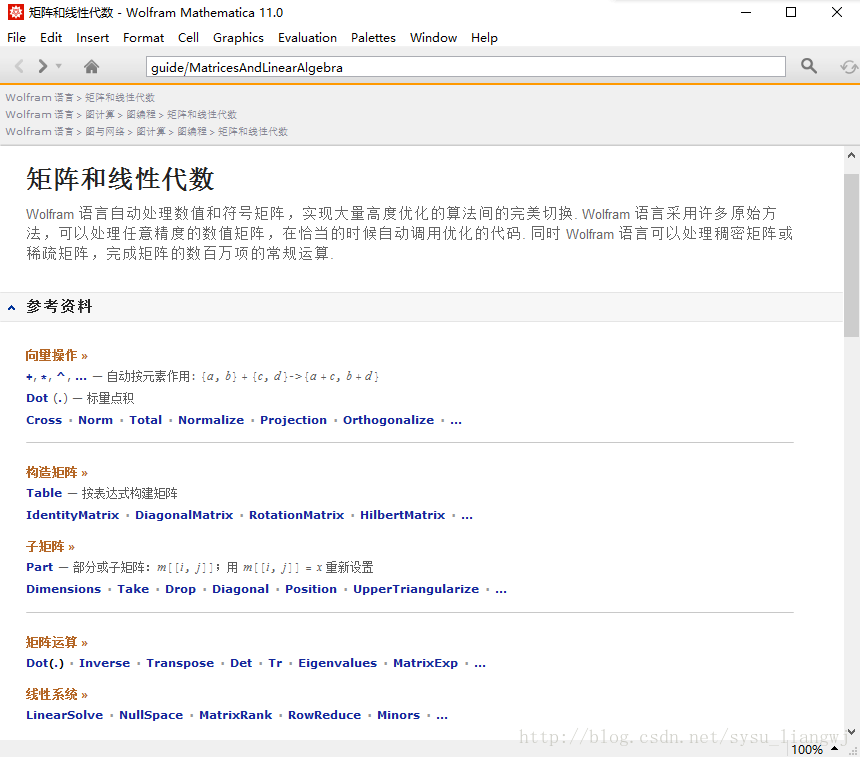860x757 pixels.
Task: Open the Part function link
Action: [39, 567]
